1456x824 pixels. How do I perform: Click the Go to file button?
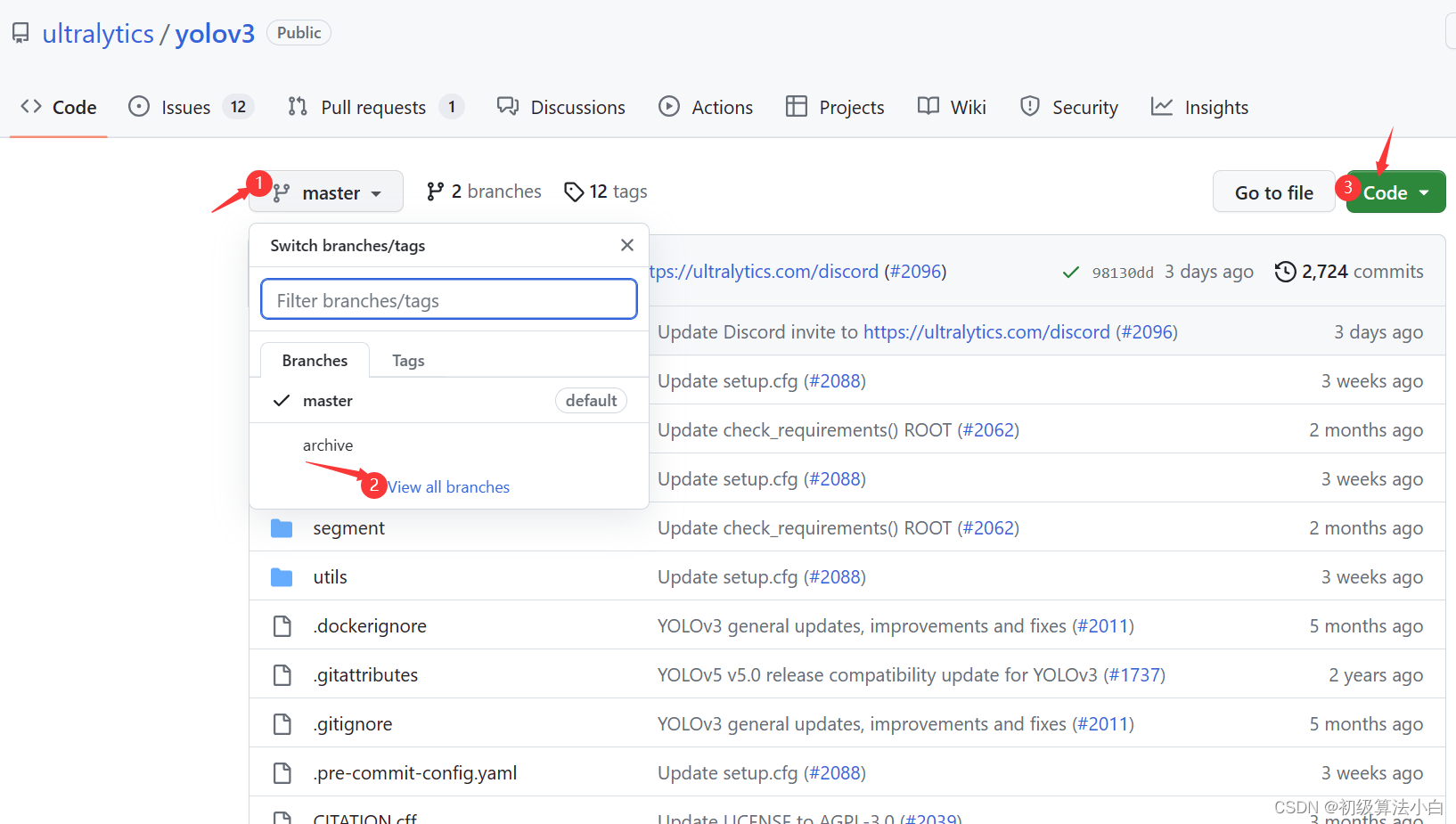coord(1273,192)
